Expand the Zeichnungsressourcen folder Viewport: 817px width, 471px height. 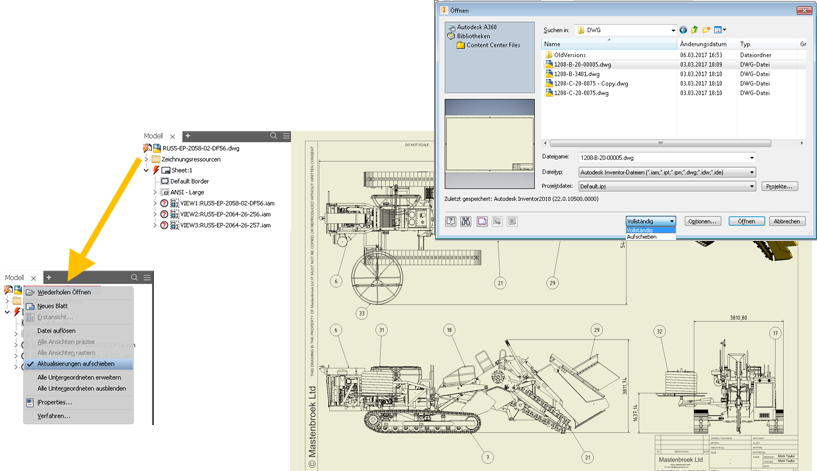point(147,159)
